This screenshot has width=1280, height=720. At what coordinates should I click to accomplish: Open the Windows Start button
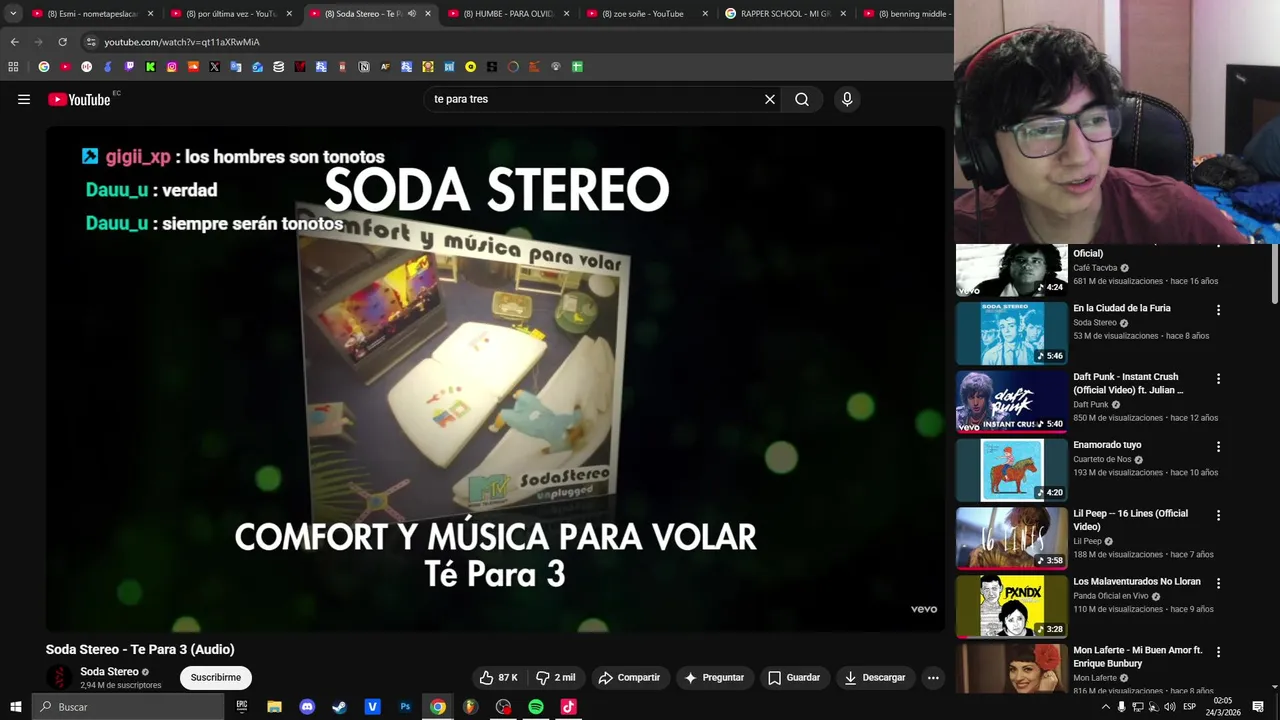pyautogui.click(x=15, y=707)
